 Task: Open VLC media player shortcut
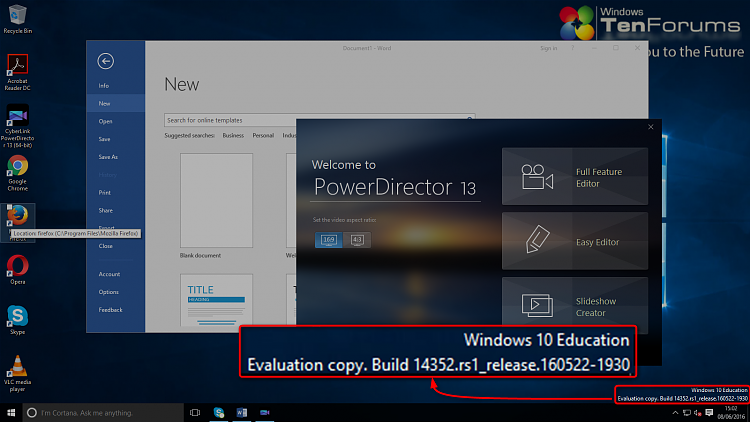18,374
